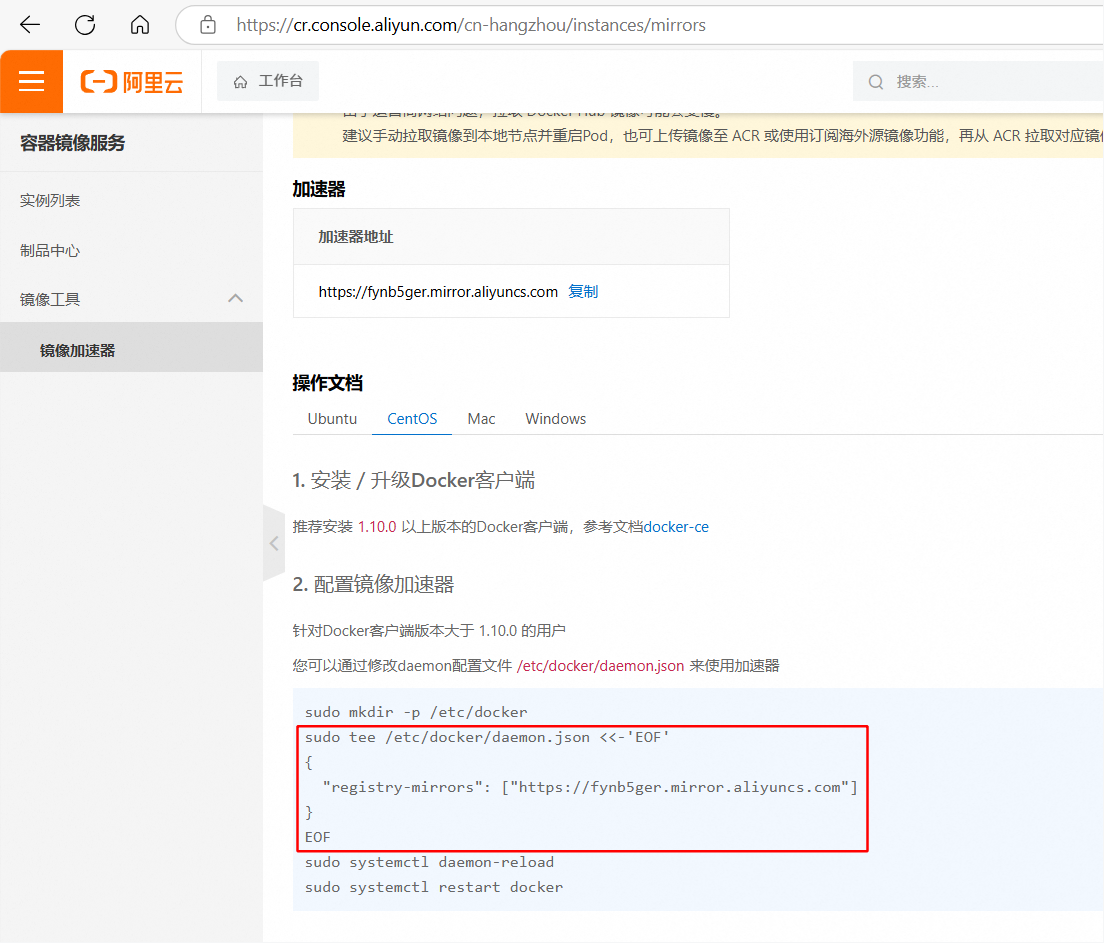1104x943 pixels.
Task: Click the /etc/docker/daemon.json path text
Action: pos(601,666)
